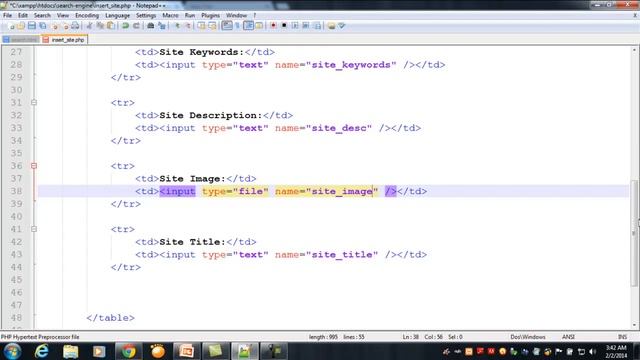
Task: Open the ? help menu
Action: 255,16
